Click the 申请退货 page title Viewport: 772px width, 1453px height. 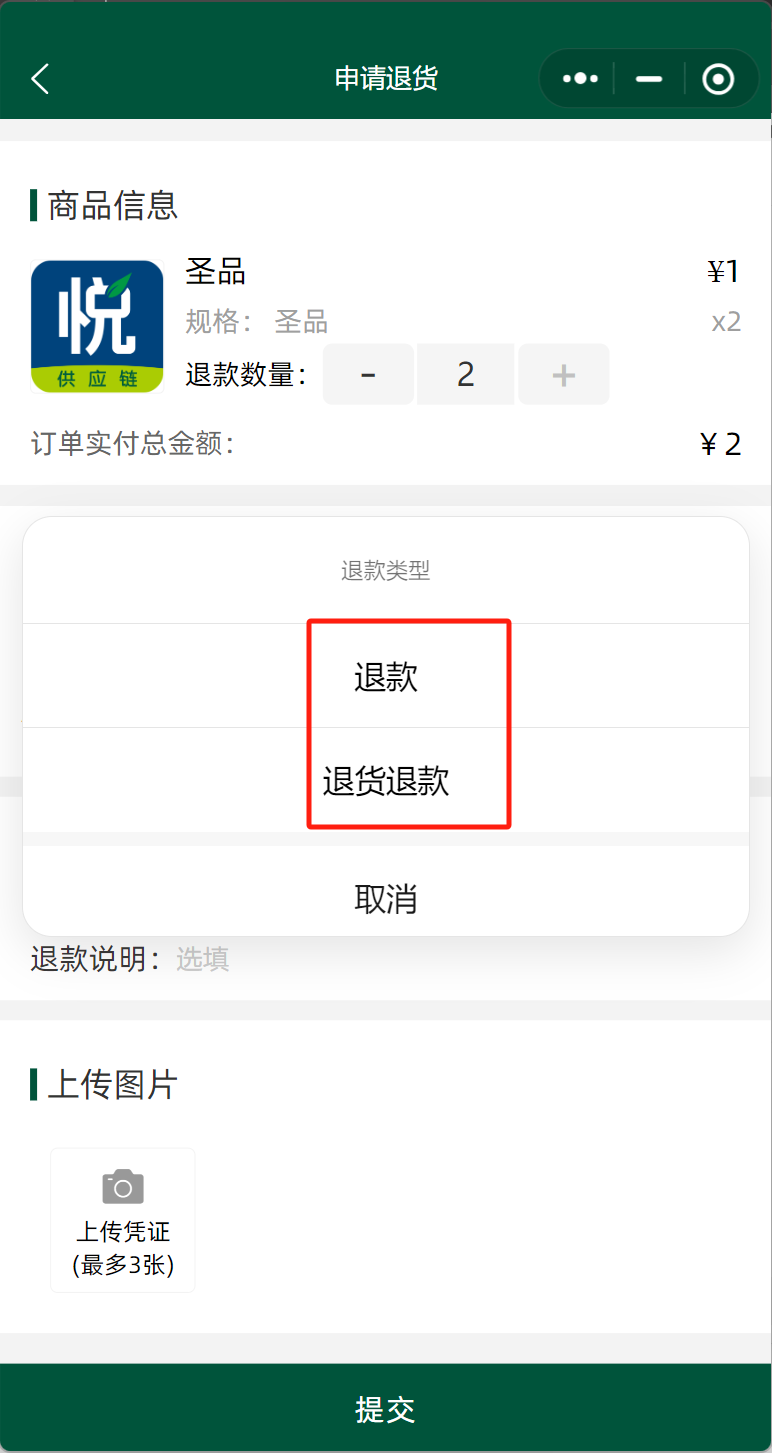386,79
